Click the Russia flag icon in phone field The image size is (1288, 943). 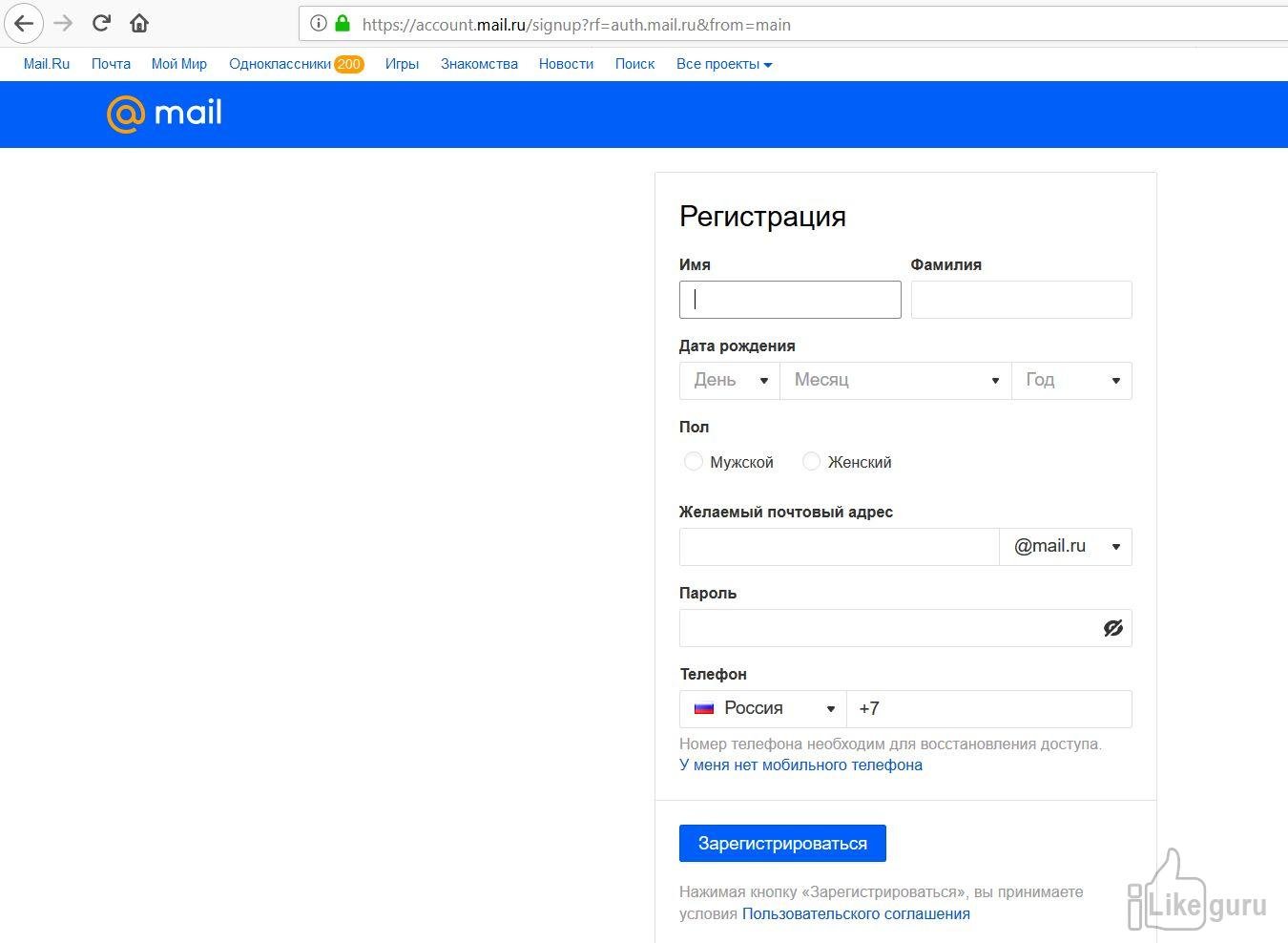click(704, 708)
